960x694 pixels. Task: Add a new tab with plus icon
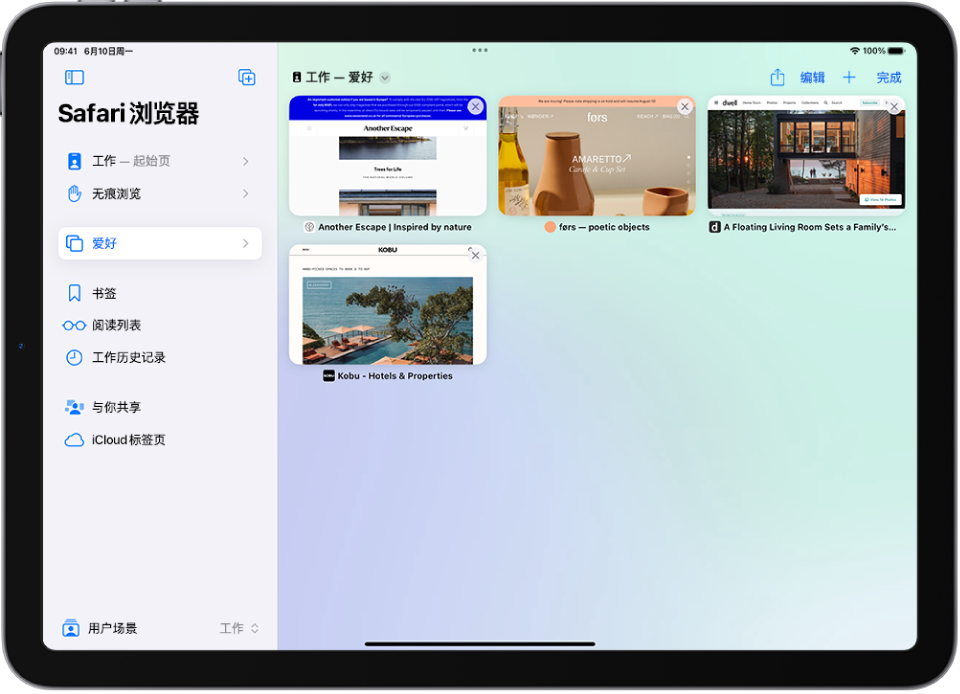click(849, 77)
